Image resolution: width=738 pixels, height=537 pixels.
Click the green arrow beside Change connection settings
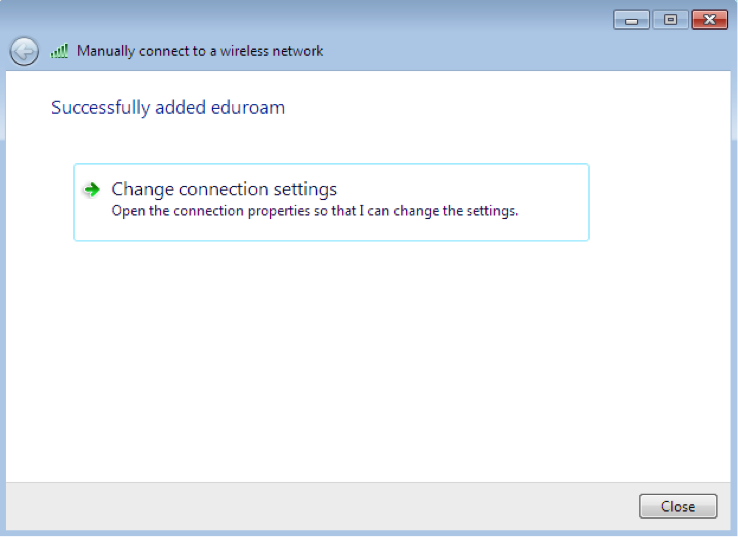[92, 190]
